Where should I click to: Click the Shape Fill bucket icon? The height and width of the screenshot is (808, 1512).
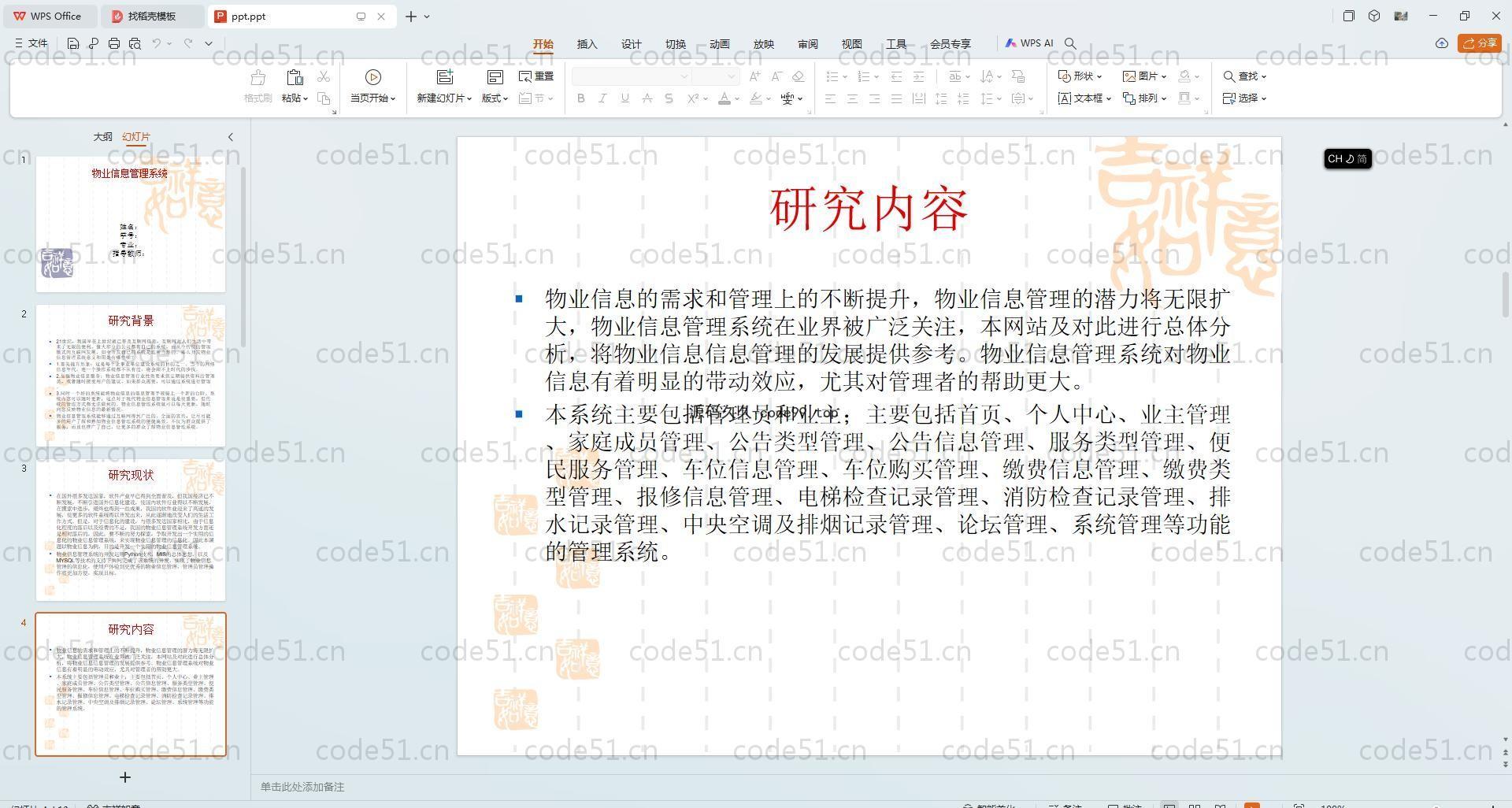tap(1184, 76)
